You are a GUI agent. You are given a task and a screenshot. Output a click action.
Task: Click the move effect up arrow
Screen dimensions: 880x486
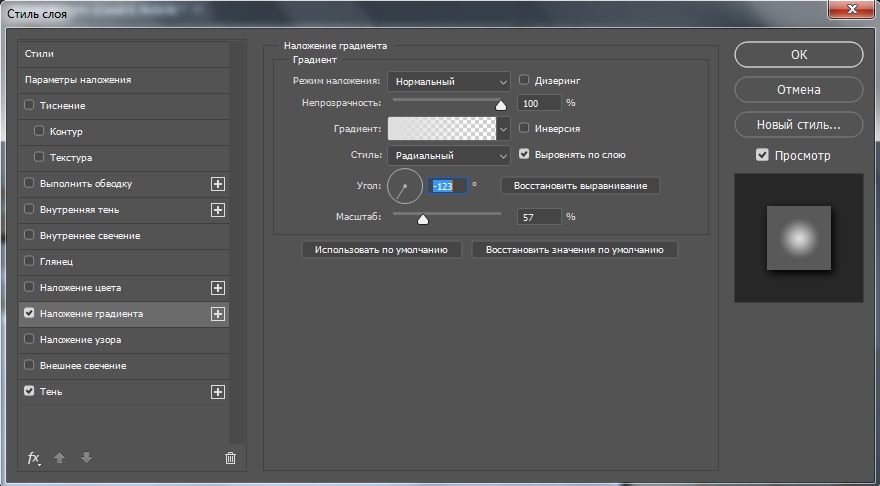[x=59, y=458]
